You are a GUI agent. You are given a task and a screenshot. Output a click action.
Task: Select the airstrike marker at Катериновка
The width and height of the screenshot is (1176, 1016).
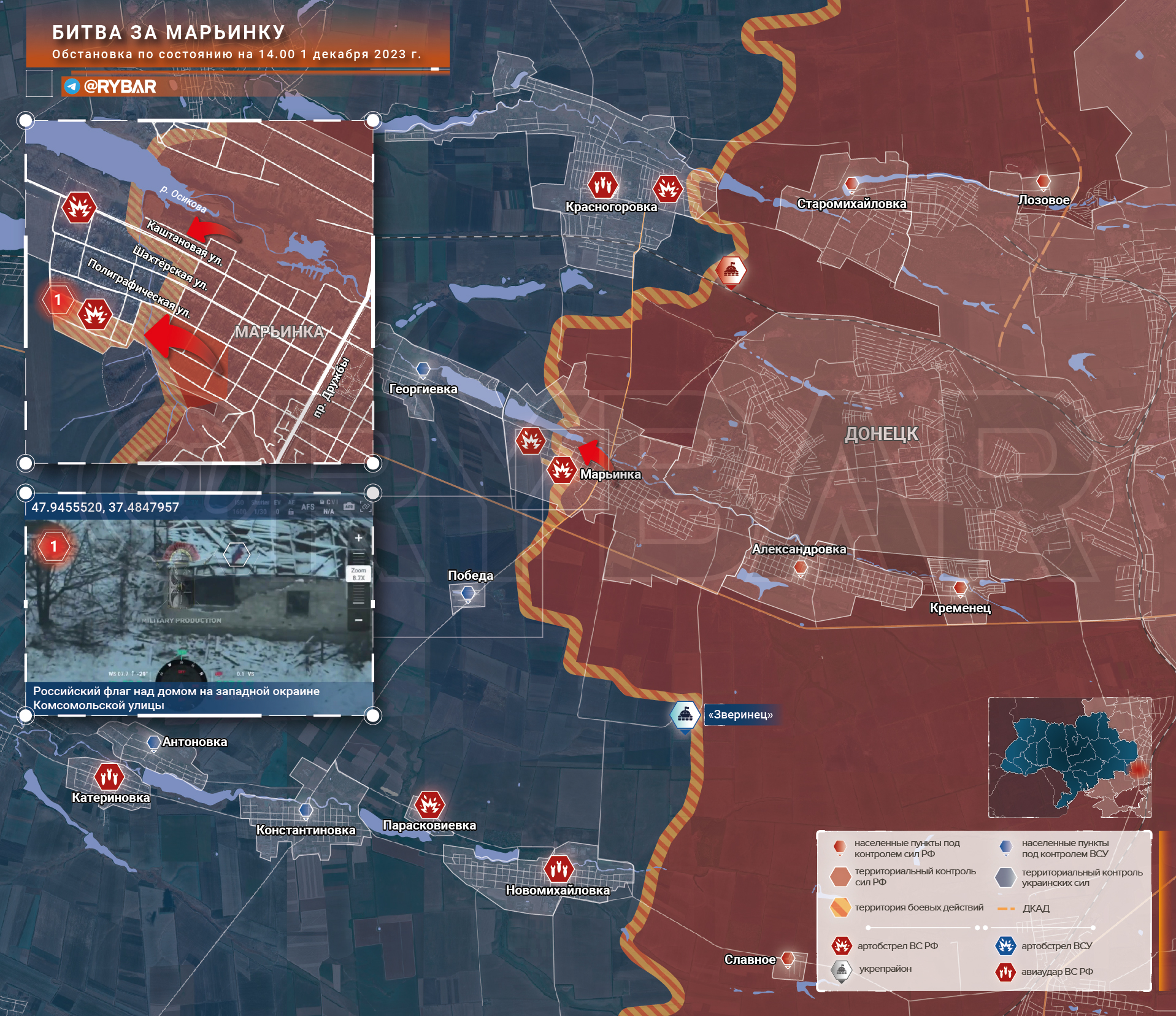click(x=109, y=777)
